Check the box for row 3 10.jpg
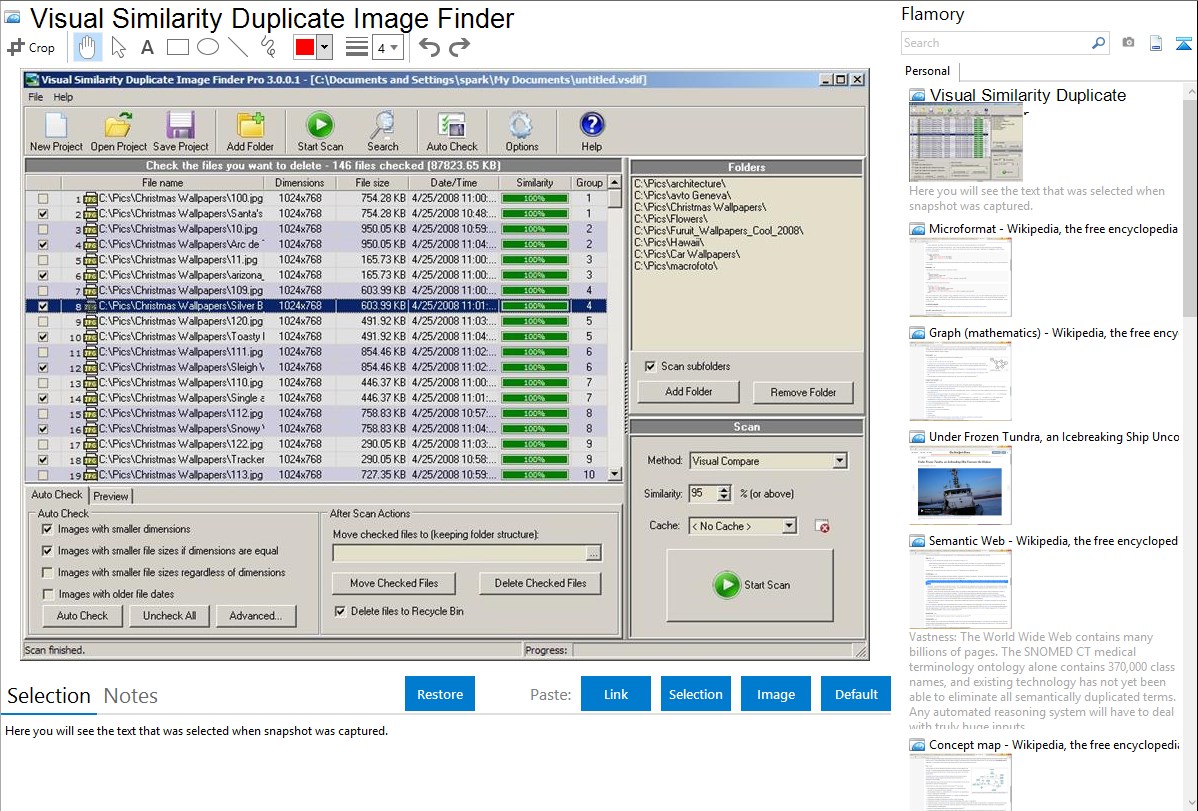Viewport: 1198px width, 811px height. (x=43, y=229)
